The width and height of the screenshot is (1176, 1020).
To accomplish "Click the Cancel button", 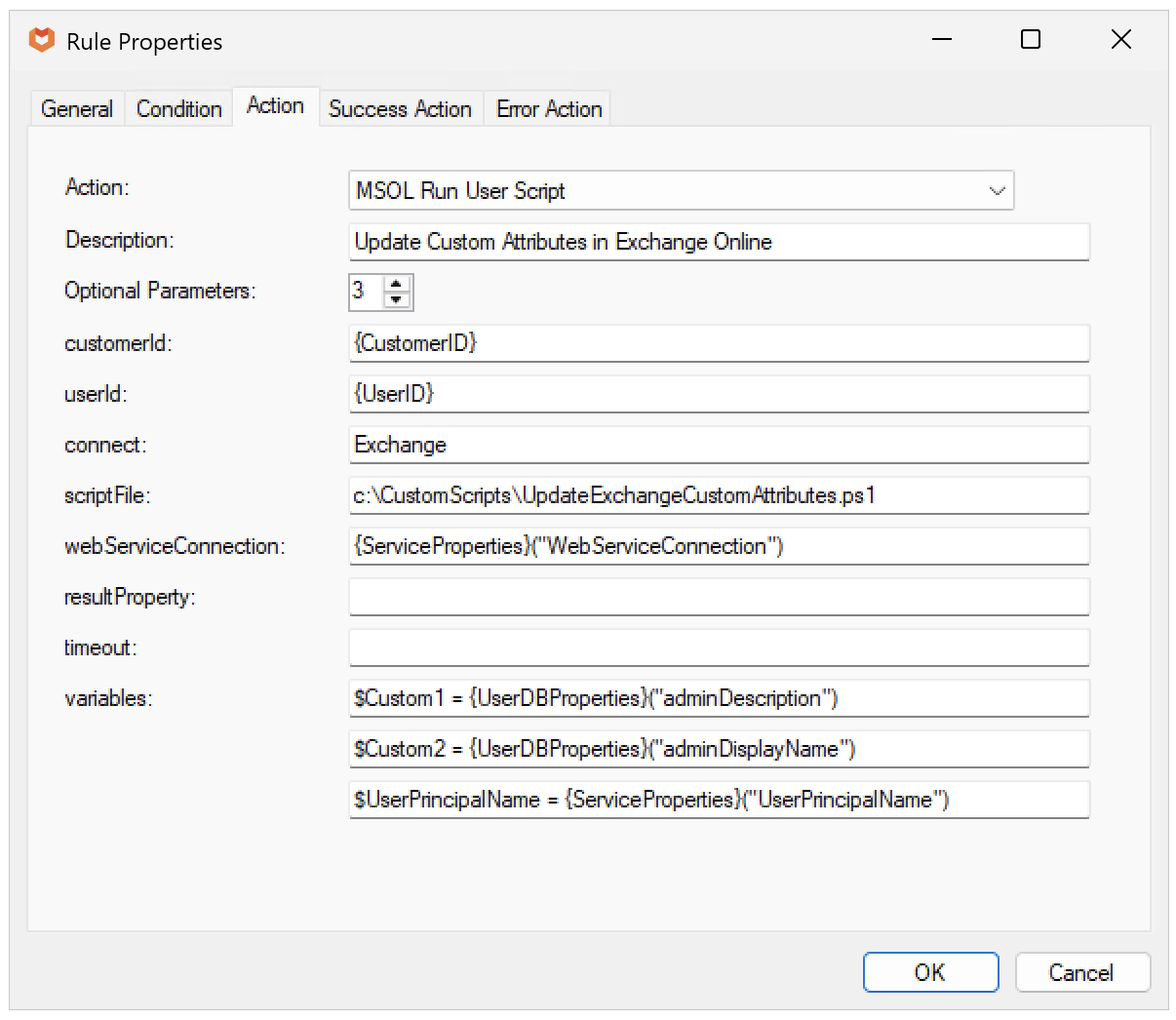I will [x=1081, y=972].
